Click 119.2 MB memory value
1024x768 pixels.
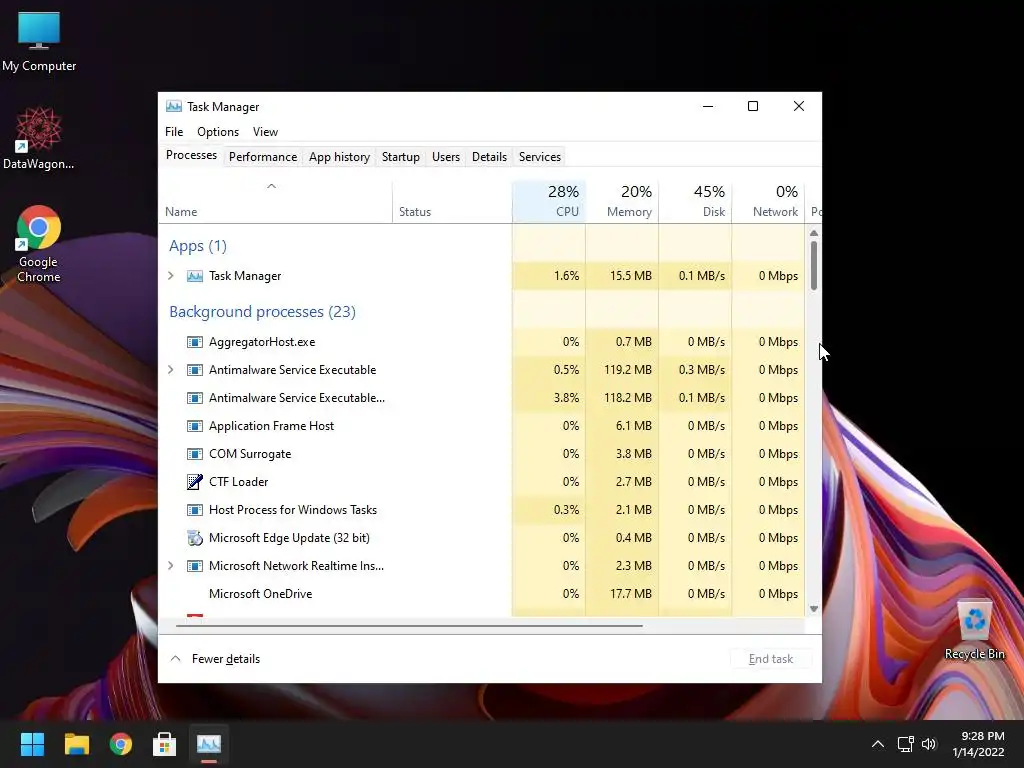pyautogui.click(x=628, y=370)
